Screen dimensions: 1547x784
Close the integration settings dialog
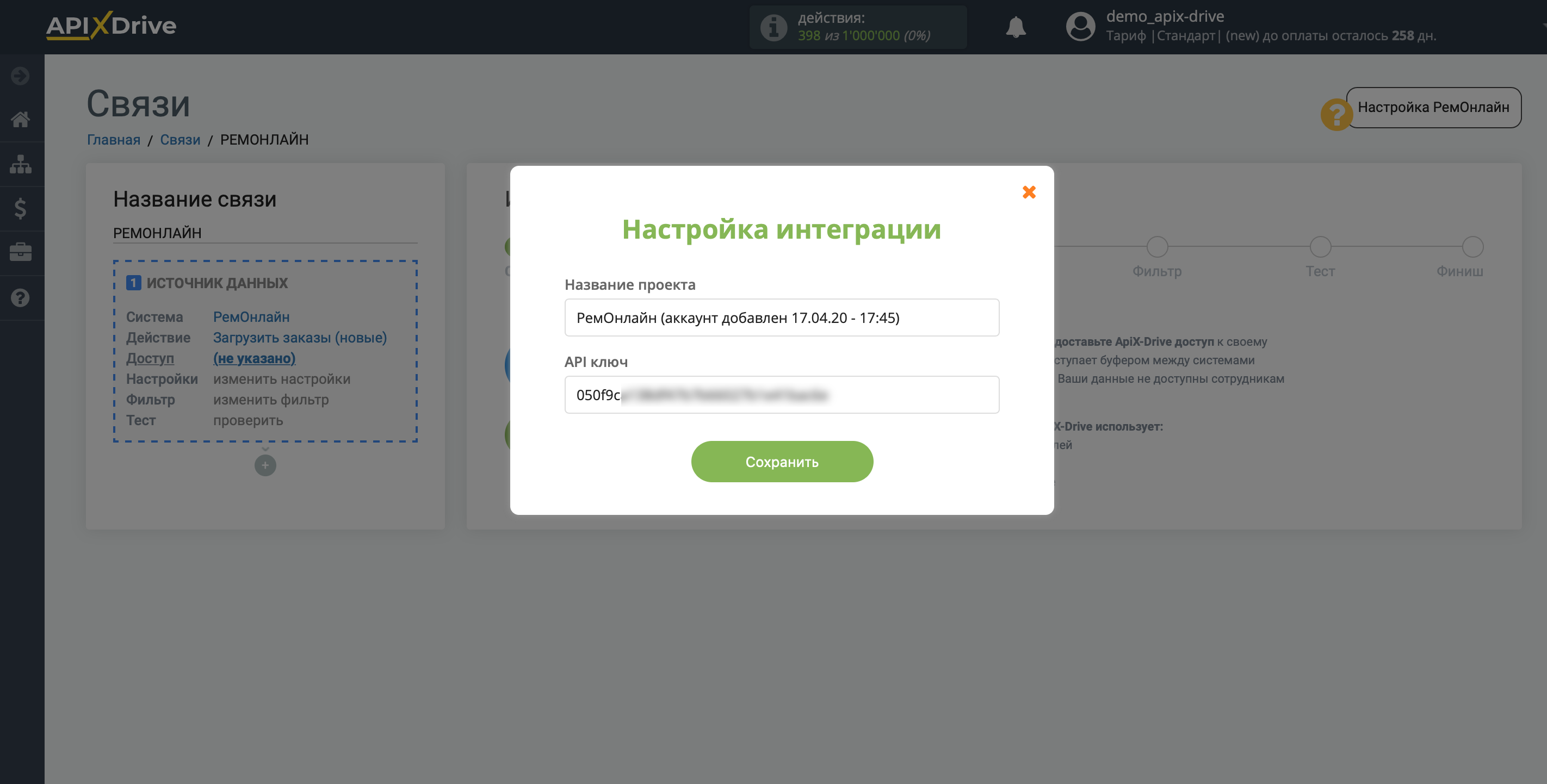1029,192
